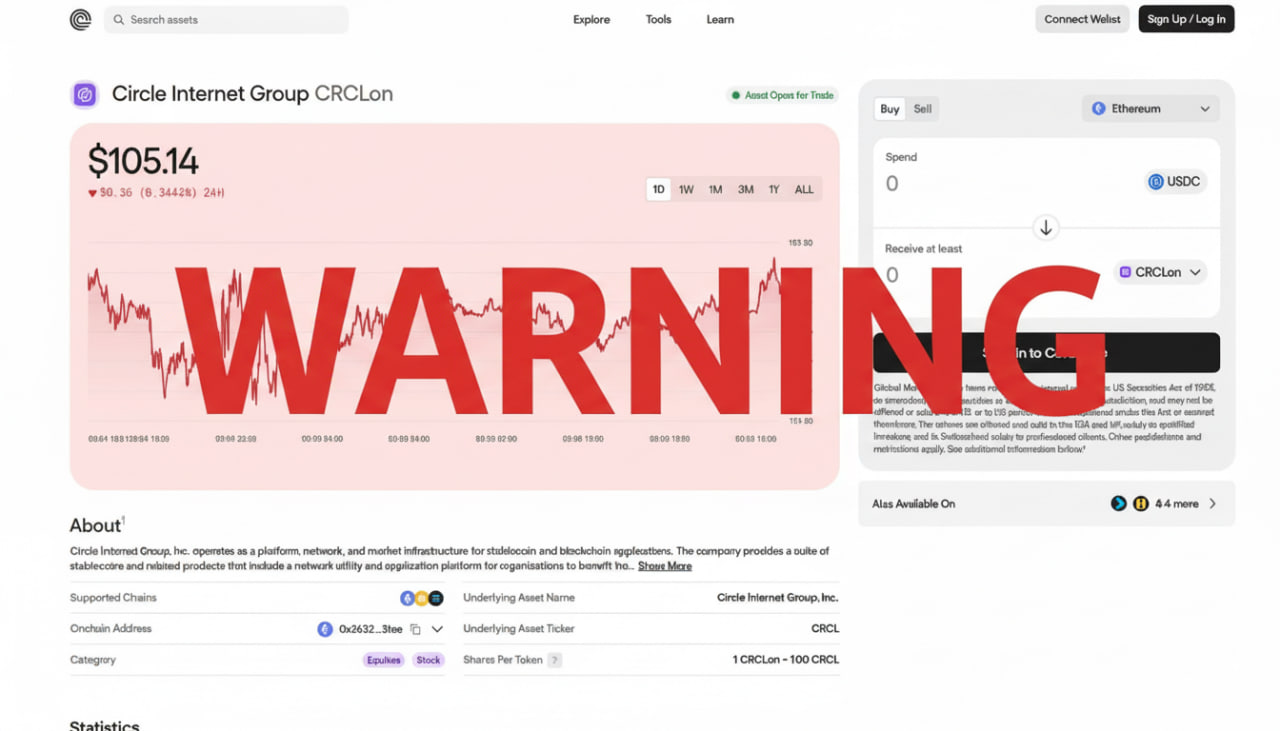Screen dimensions: 1280x731
Task: Click the USDC token badge in Spend
Action: 1174,182
